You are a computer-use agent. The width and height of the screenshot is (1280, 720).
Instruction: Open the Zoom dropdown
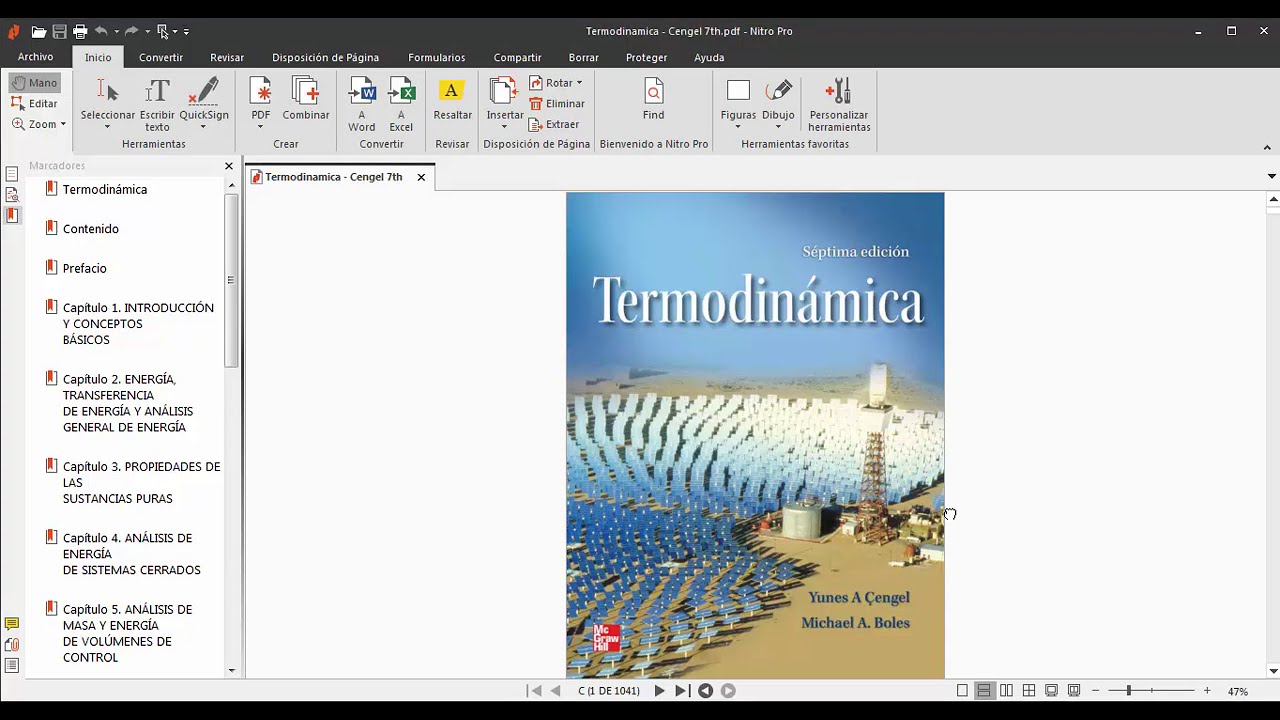click(39, 124)
